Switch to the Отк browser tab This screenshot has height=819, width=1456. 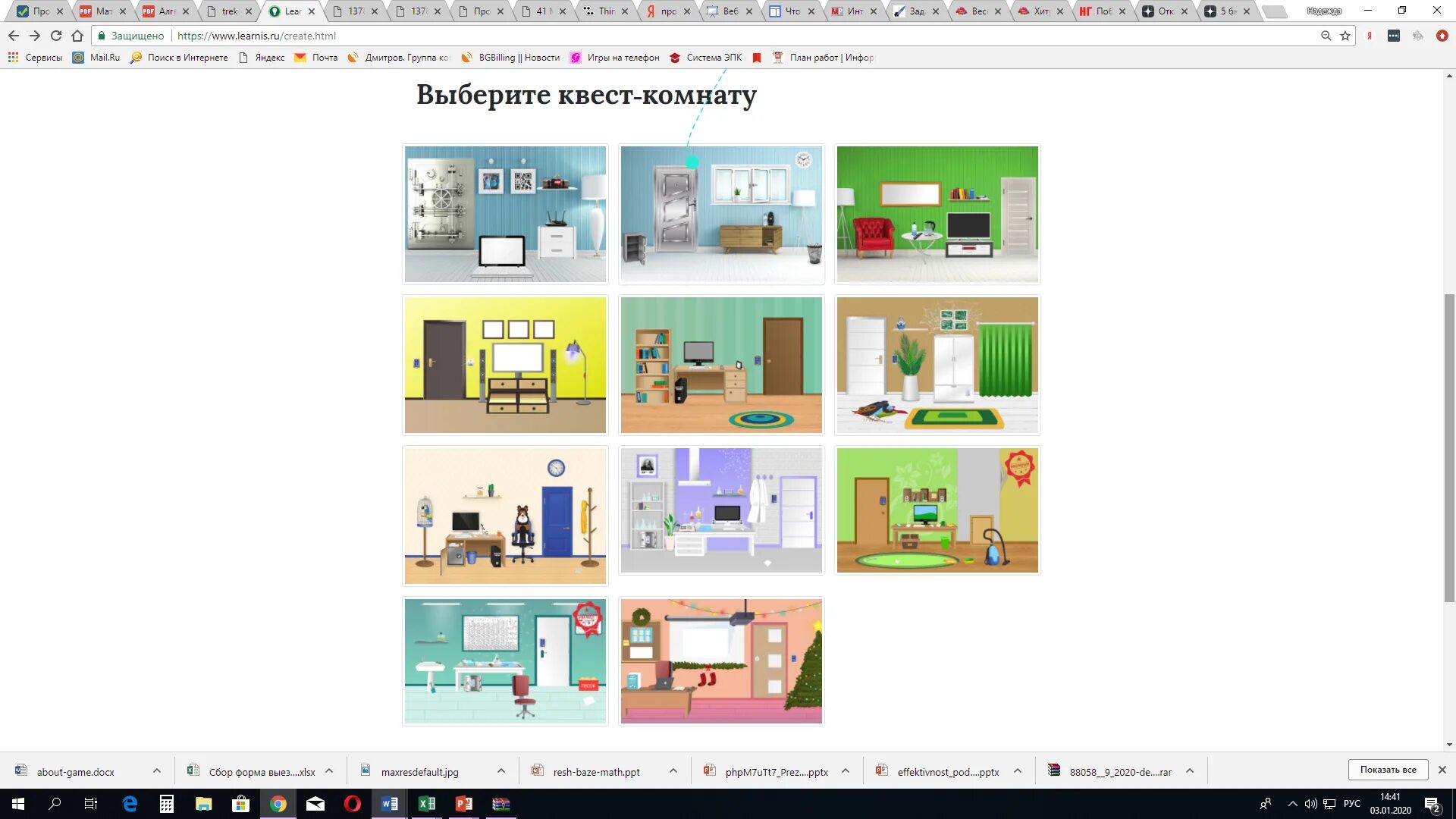point(1165,11)
